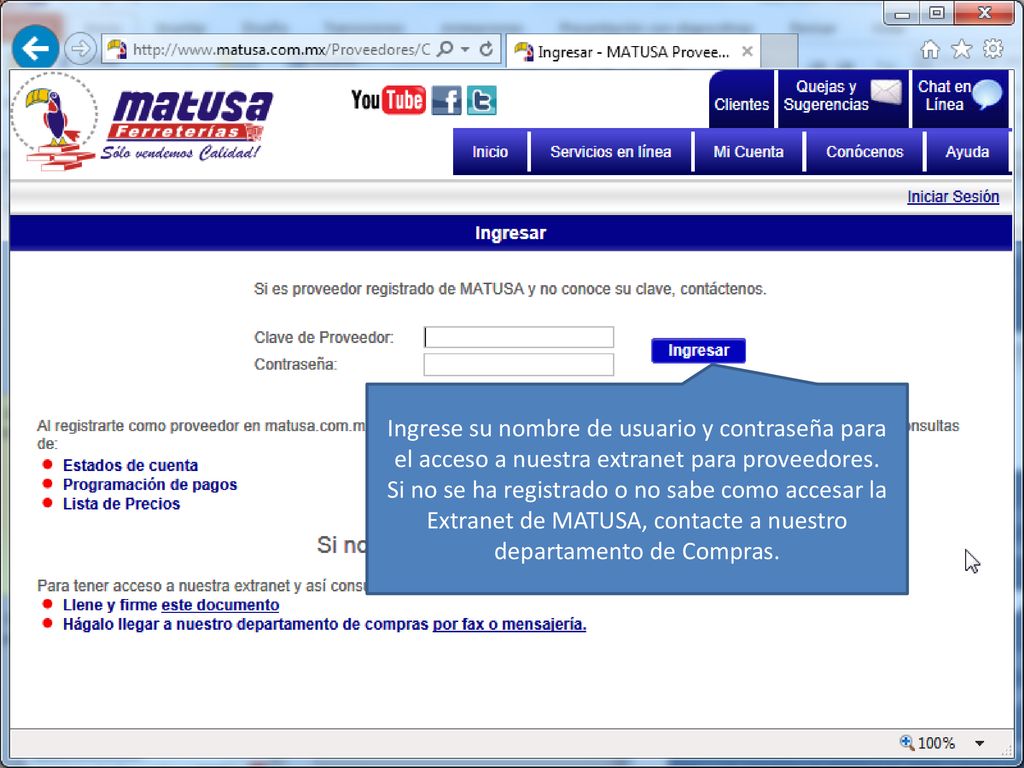Image resolution: width=1024 pixels, height=768 pixels.
Task: Click the search magnifier in address bar
Action: (x=445, y=49)
